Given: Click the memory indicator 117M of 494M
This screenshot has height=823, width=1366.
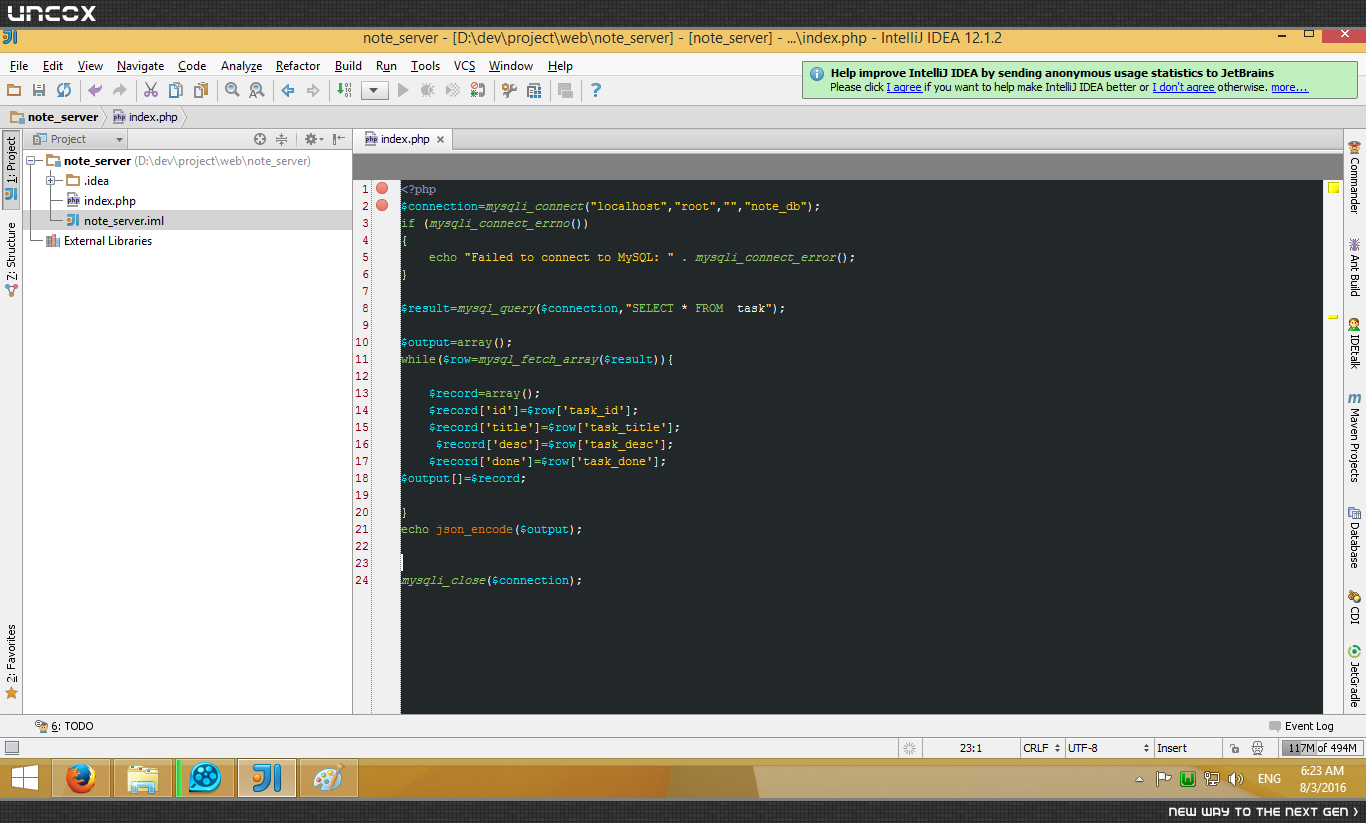Looking at the screenshot, I should click(x=1321, y=748).
